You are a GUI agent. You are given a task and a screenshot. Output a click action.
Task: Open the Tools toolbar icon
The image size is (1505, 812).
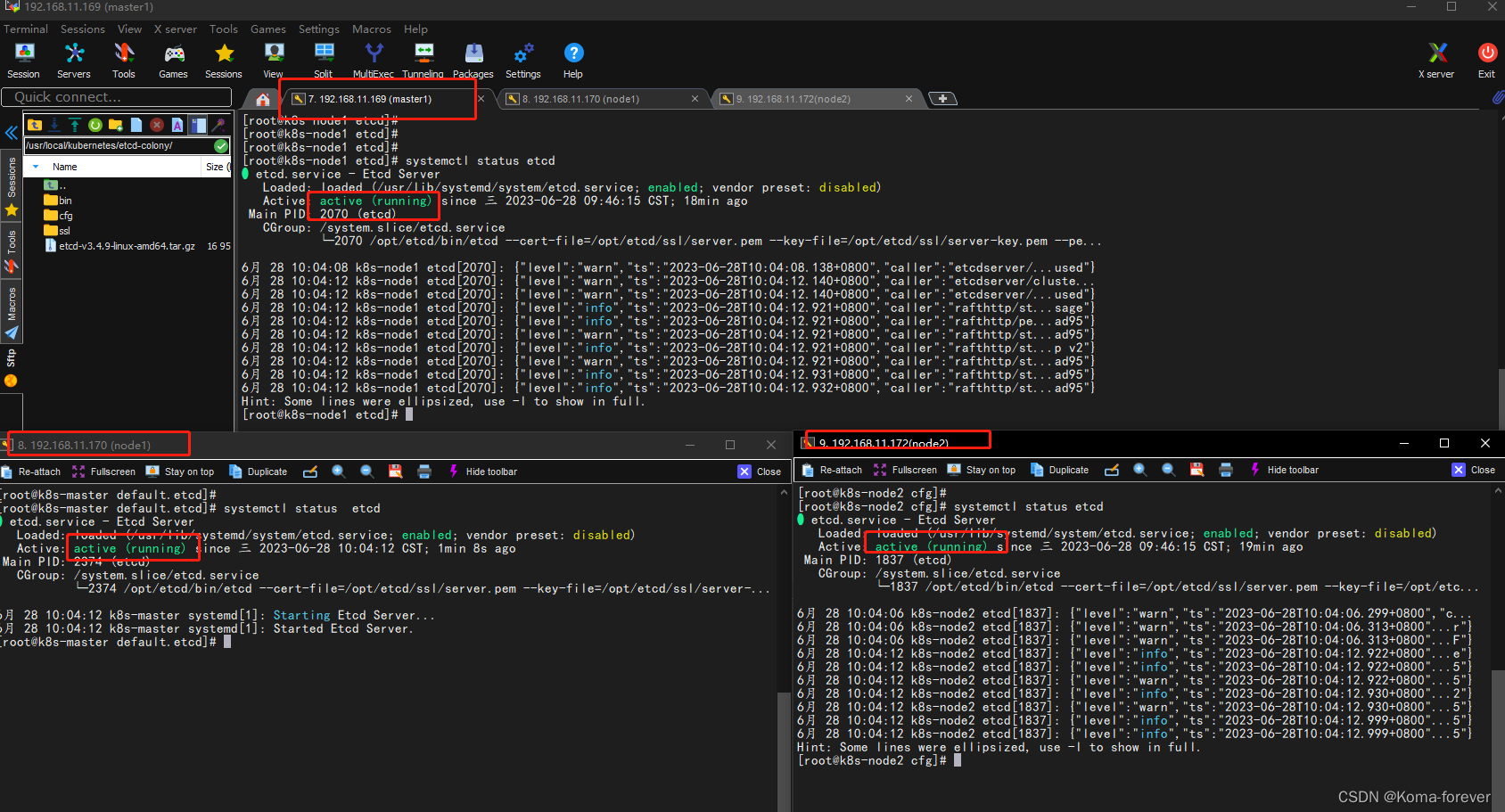[x=124, y=61]
